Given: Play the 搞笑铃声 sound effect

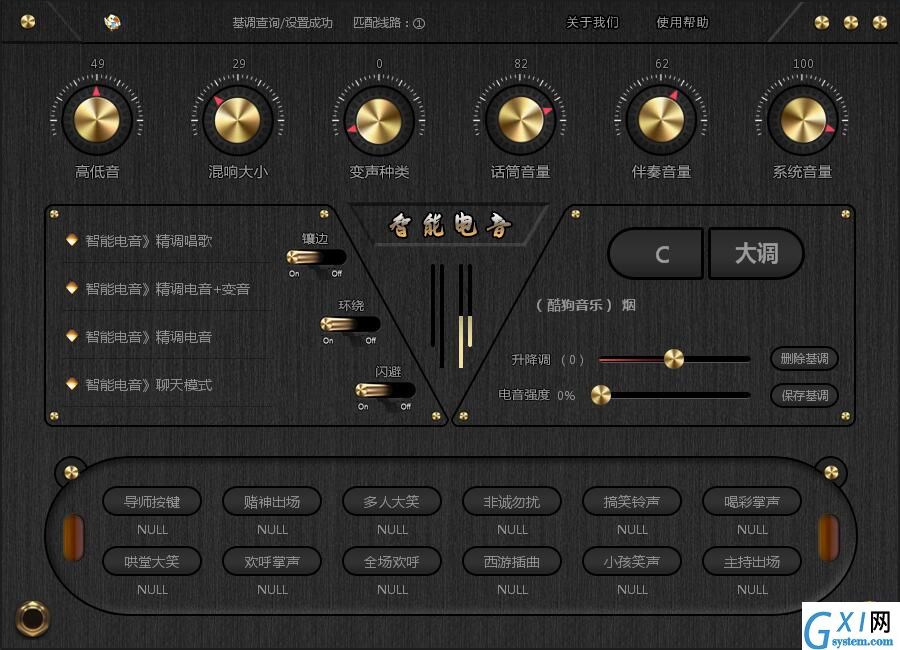Looking at the screenshot, I should click(x=632, y=501).
